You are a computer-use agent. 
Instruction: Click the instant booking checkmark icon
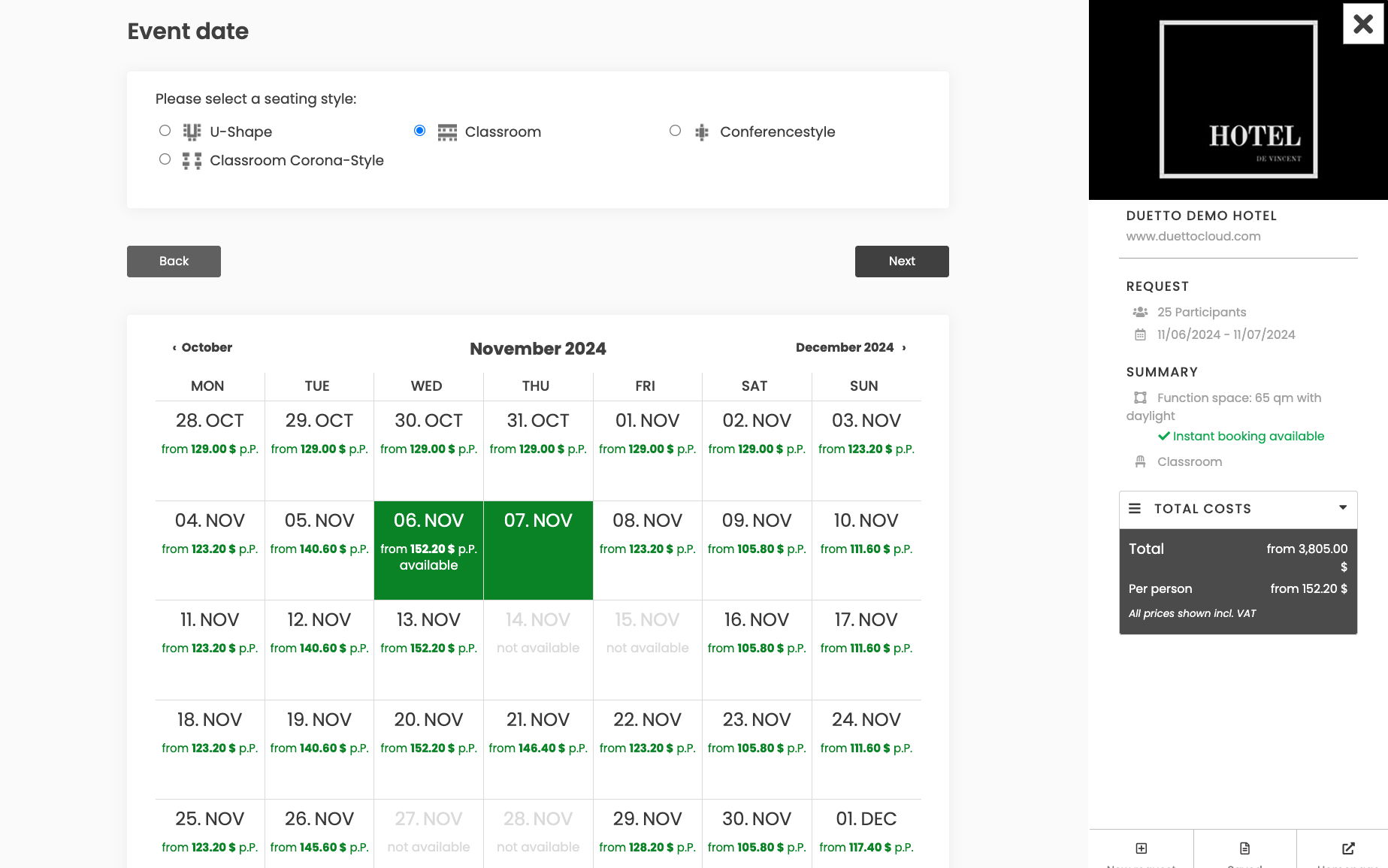1163,436
